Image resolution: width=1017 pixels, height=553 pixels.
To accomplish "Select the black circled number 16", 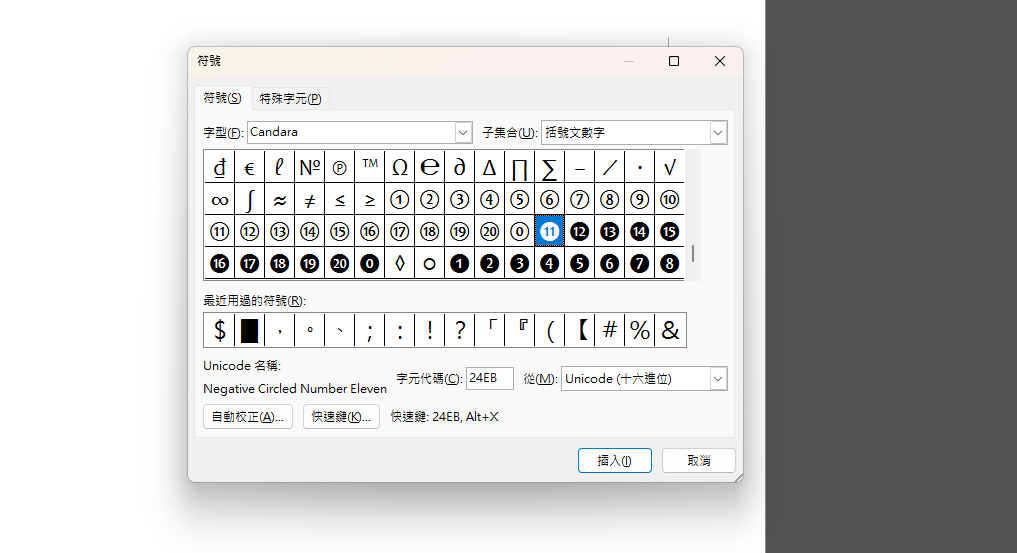I will 219,263.
